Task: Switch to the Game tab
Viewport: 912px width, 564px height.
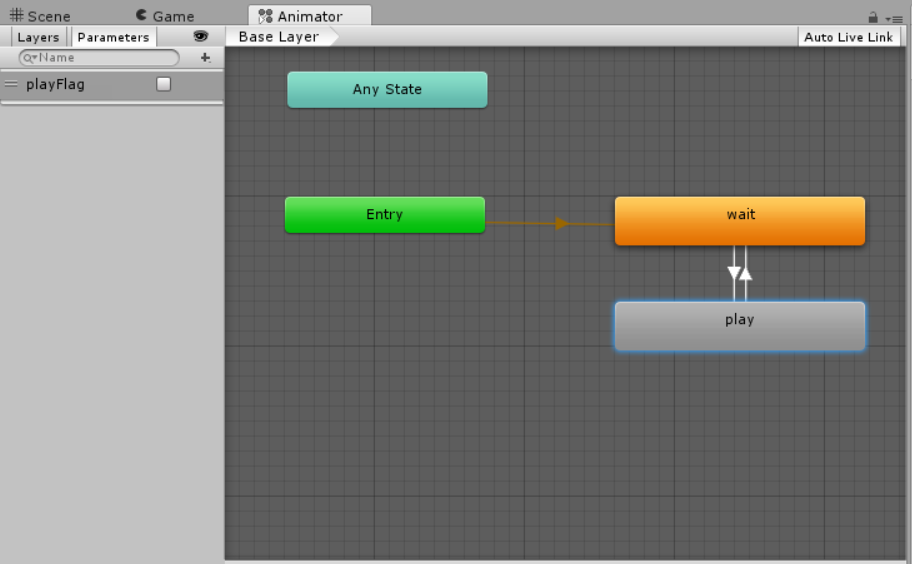Action: (165, 16)
